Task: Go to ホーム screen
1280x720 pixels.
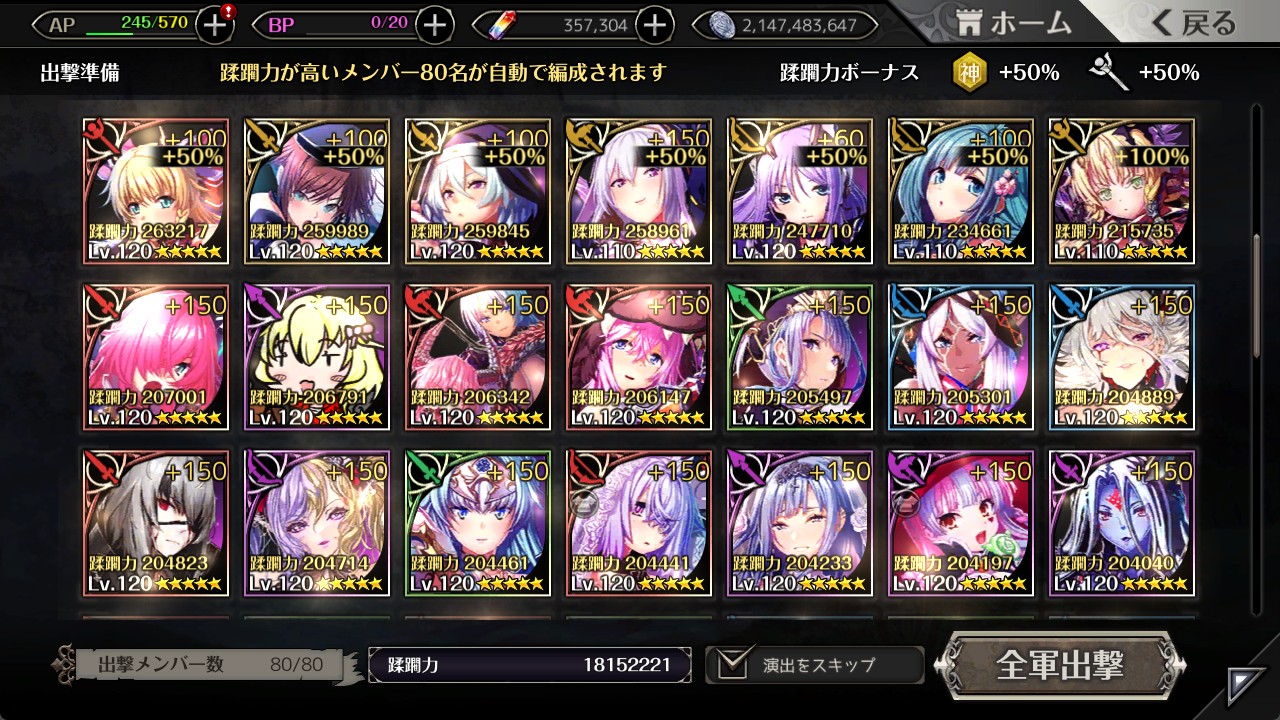Action: tap(1014, 23)
